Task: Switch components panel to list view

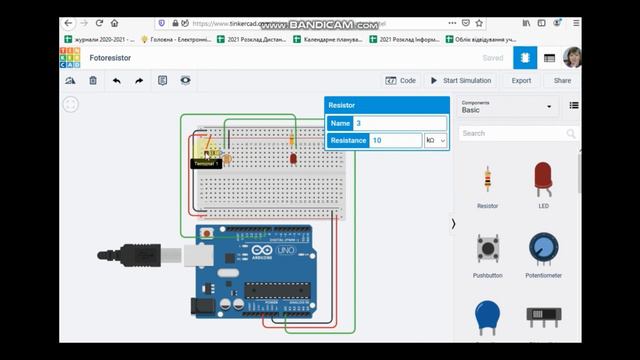Action: pyautogui.click(x=574, y=105)
